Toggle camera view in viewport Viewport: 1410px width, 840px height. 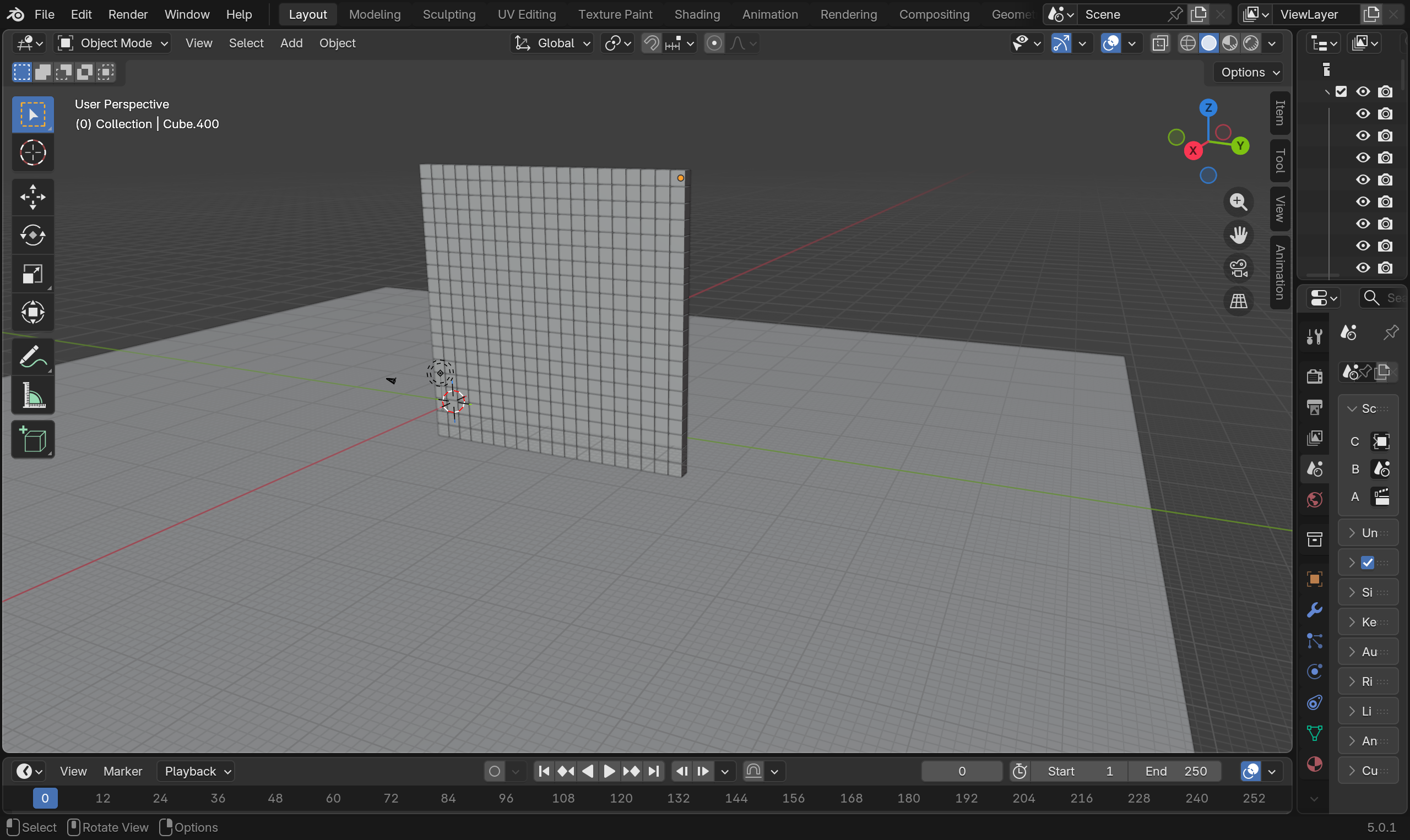pyautogui.click(x=1238, y=268)
